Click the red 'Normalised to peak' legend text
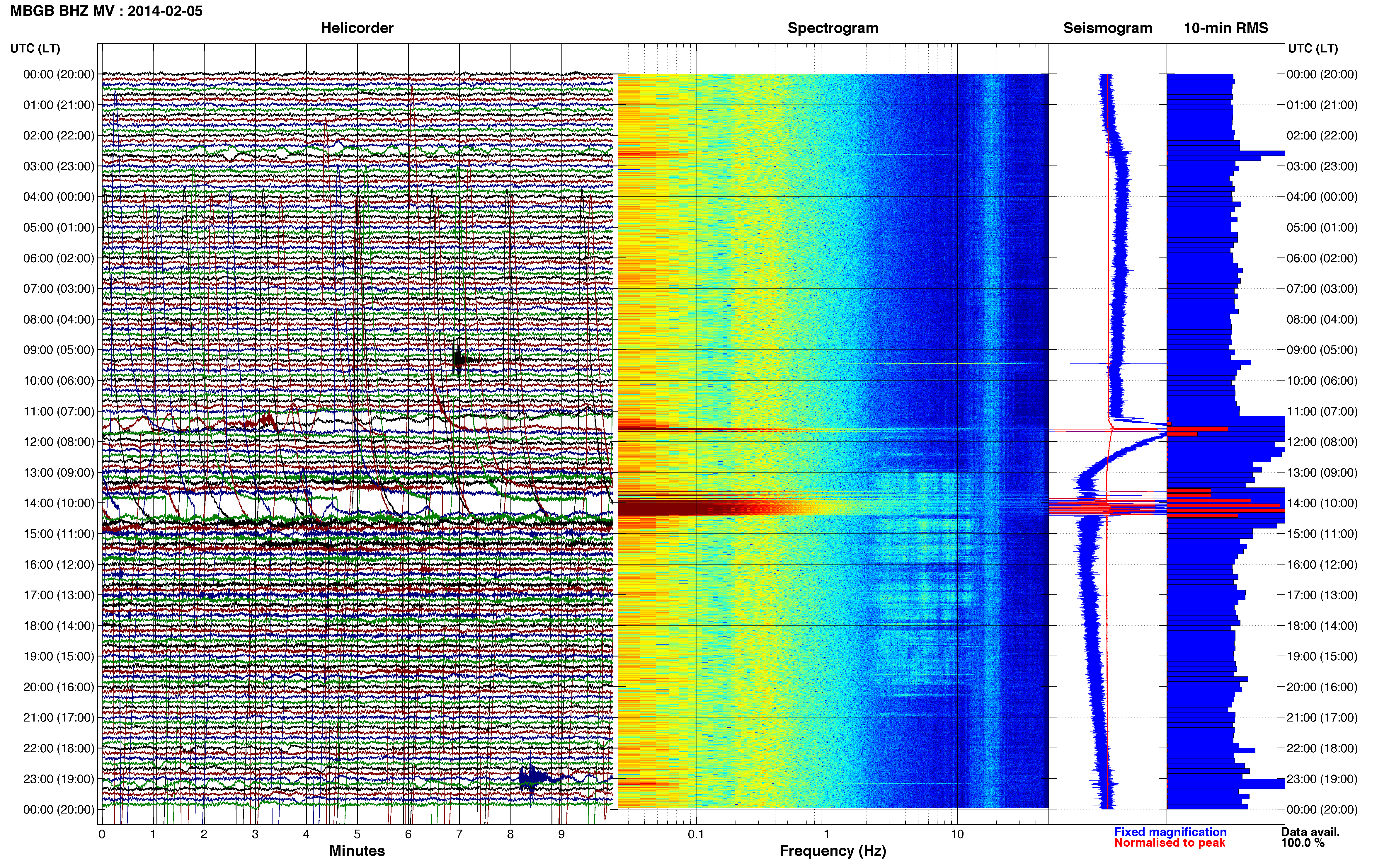Image resolution: width=1389 pixels, height=868 pixels. (1170, 843)
